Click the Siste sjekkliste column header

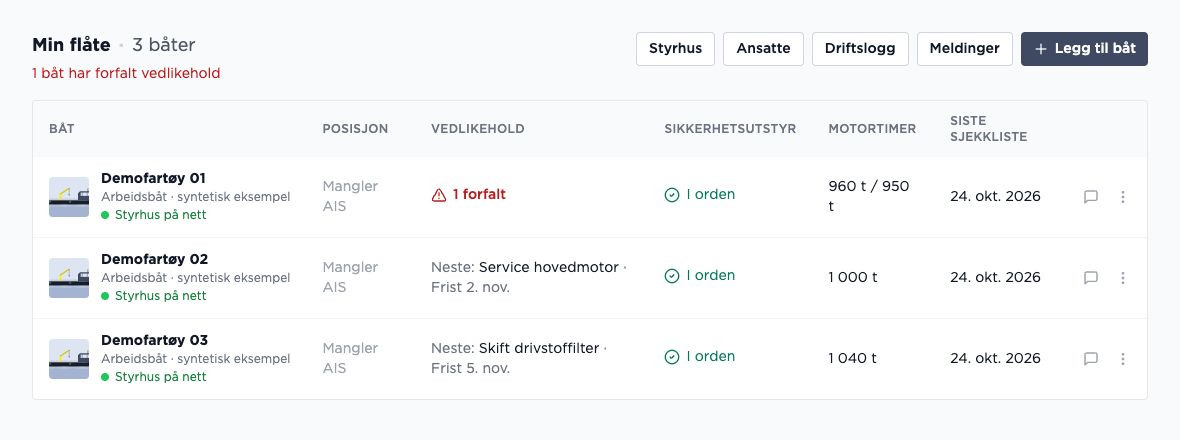pyautogui.click(x=988, y=129)
